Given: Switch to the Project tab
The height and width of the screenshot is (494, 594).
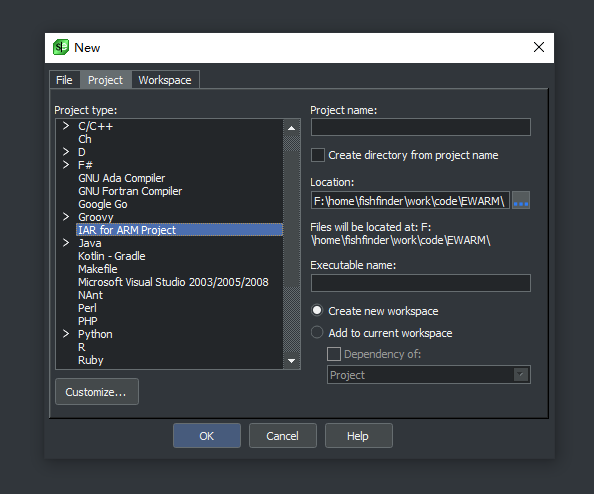Looking at the screenshot, I should [x=105, y=80].
